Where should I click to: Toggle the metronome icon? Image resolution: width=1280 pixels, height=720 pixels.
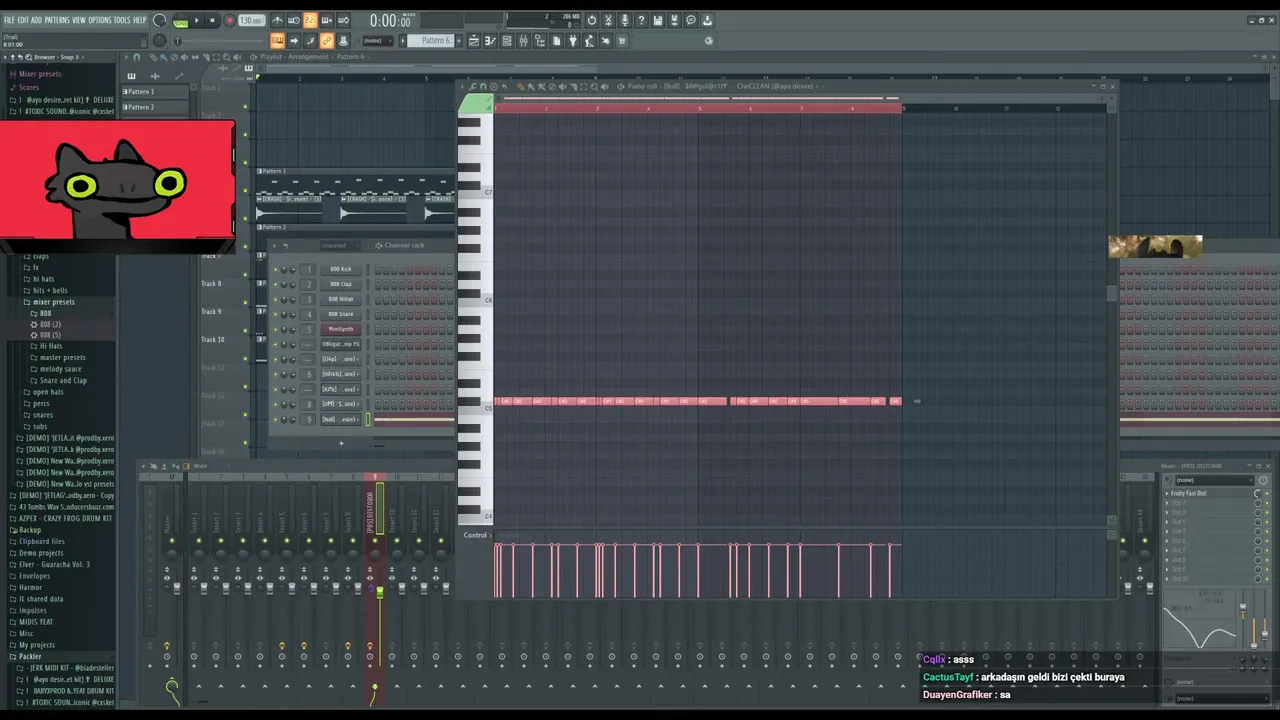[x=276, y=20]
